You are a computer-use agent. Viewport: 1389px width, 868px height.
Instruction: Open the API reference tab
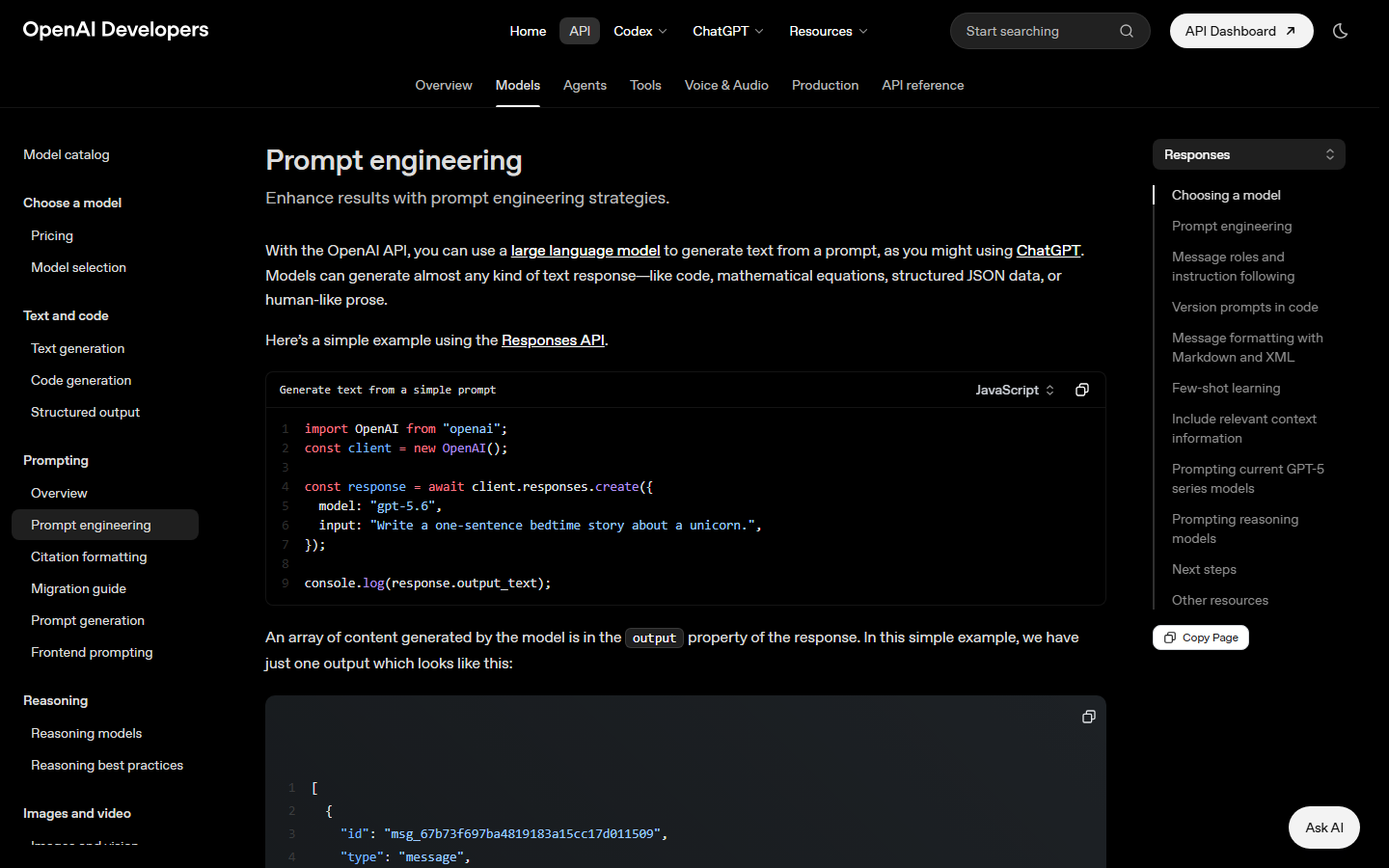[x=923, y=85]
